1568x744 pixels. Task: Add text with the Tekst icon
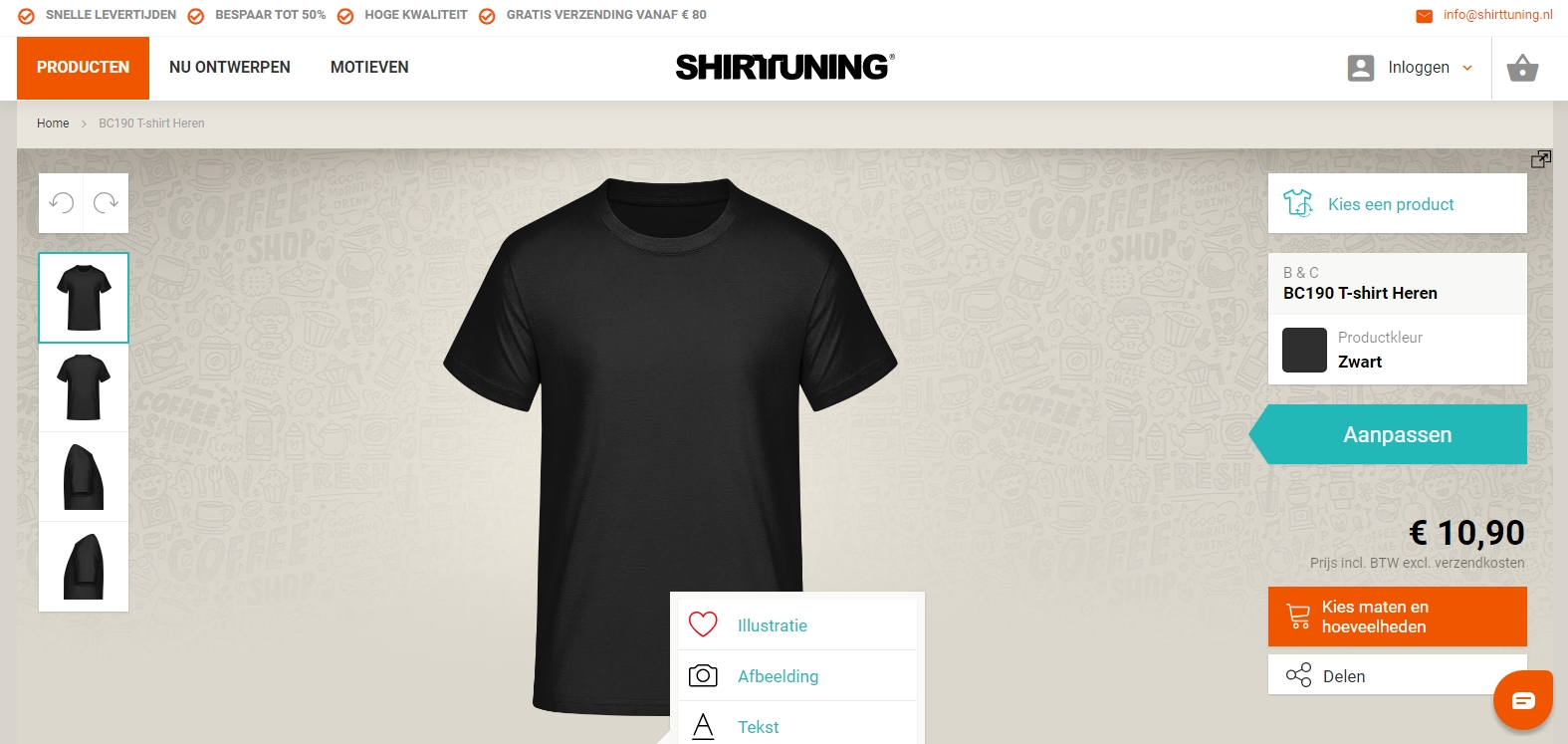pos(703,726)
